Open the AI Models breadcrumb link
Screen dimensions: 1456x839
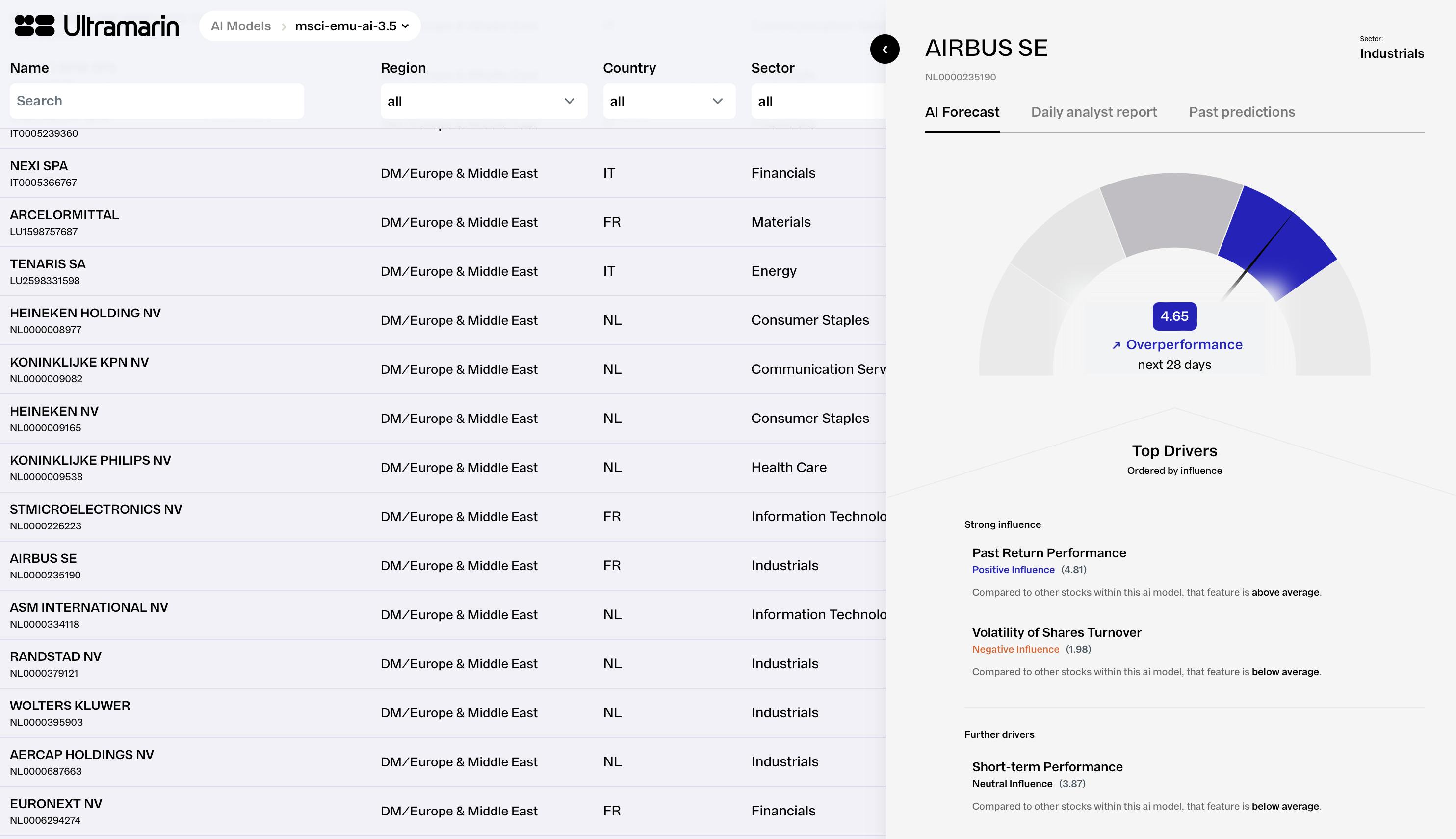tap(241, 26)
